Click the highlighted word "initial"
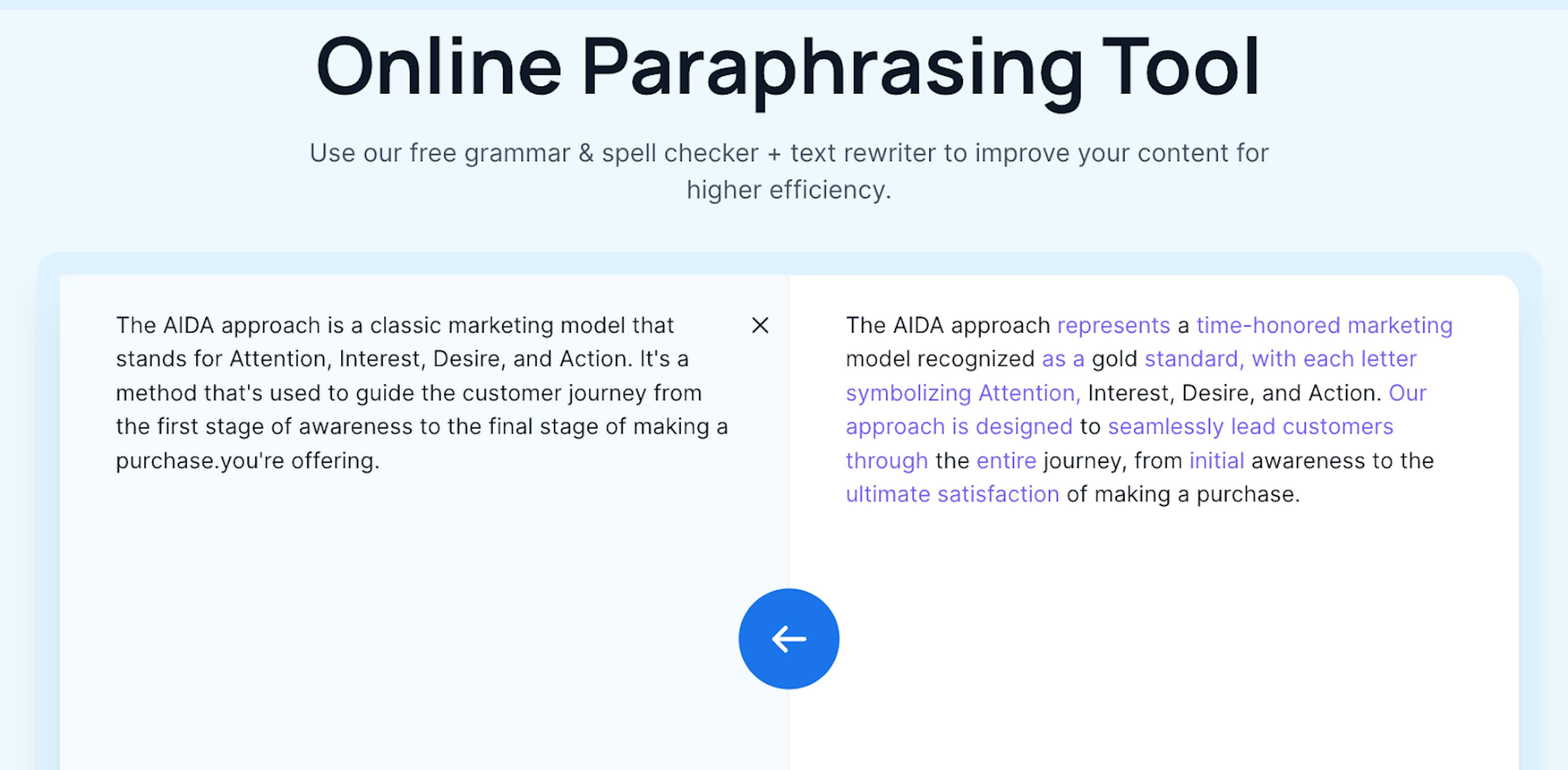1568x770 pixels. 1217,460
